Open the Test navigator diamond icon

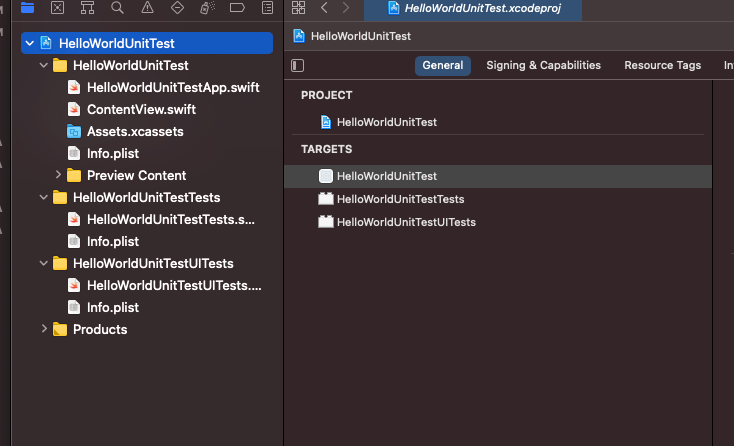177,8
